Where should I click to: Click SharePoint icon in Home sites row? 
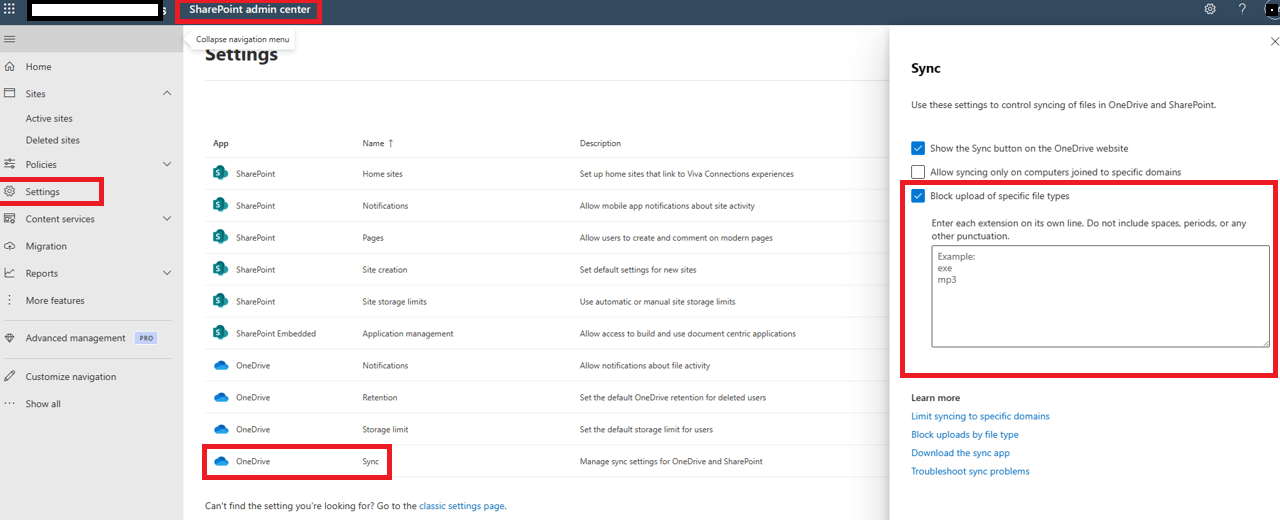click(x=221, y=173)
